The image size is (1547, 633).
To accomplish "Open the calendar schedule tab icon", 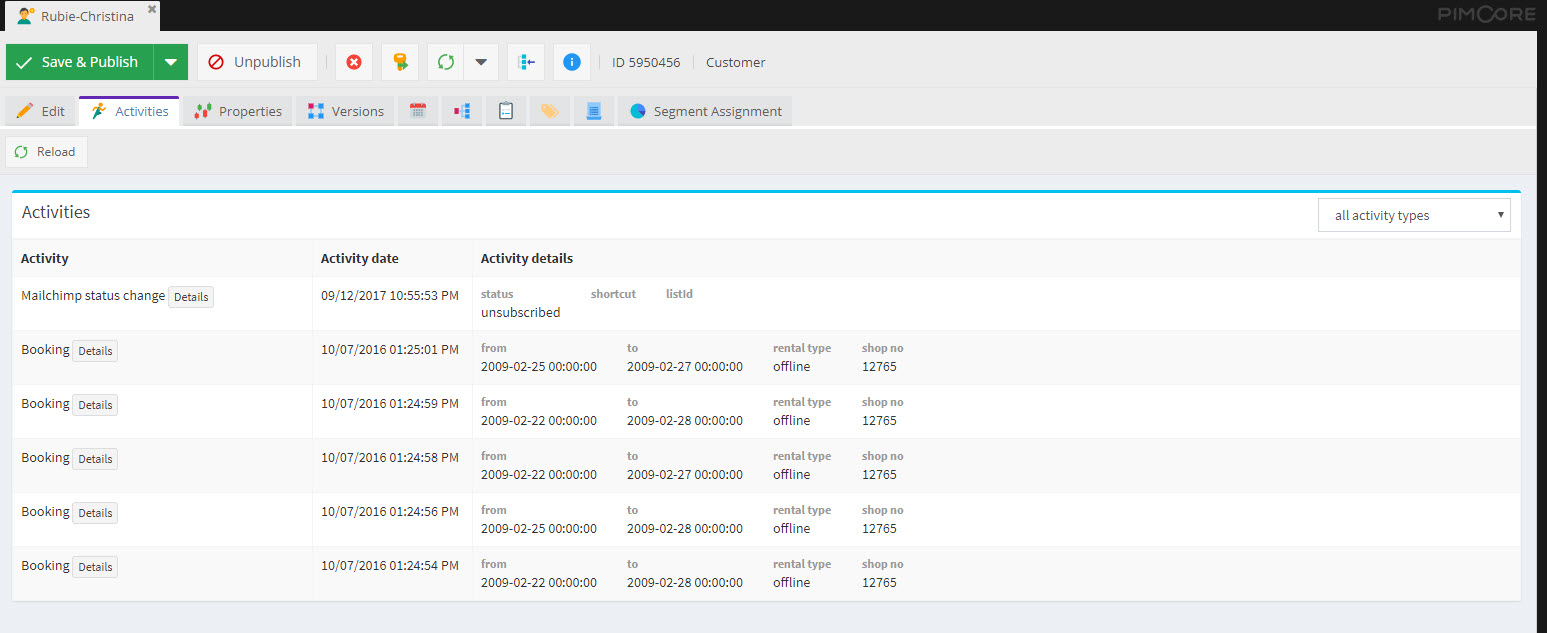I will [x=418, y=111].
